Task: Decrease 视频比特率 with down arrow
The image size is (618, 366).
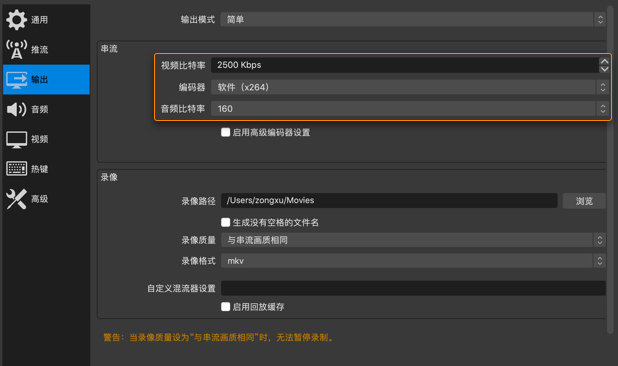Action: coord(604,69)
